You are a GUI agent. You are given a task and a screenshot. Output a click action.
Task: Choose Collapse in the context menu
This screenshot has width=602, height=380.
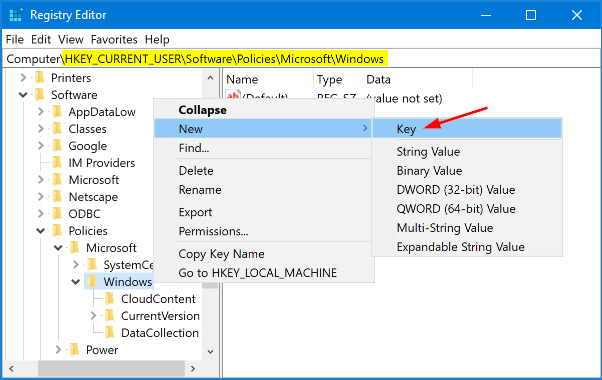click(x=263, y=110)
